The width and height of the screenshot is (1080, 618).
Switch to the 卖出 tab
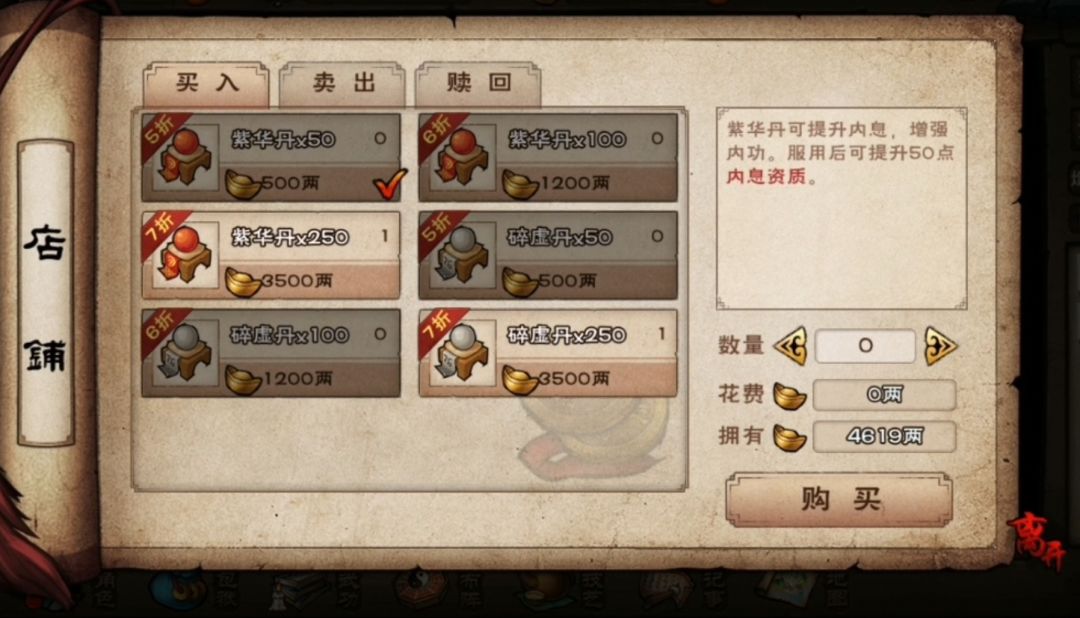coord(342,83)
